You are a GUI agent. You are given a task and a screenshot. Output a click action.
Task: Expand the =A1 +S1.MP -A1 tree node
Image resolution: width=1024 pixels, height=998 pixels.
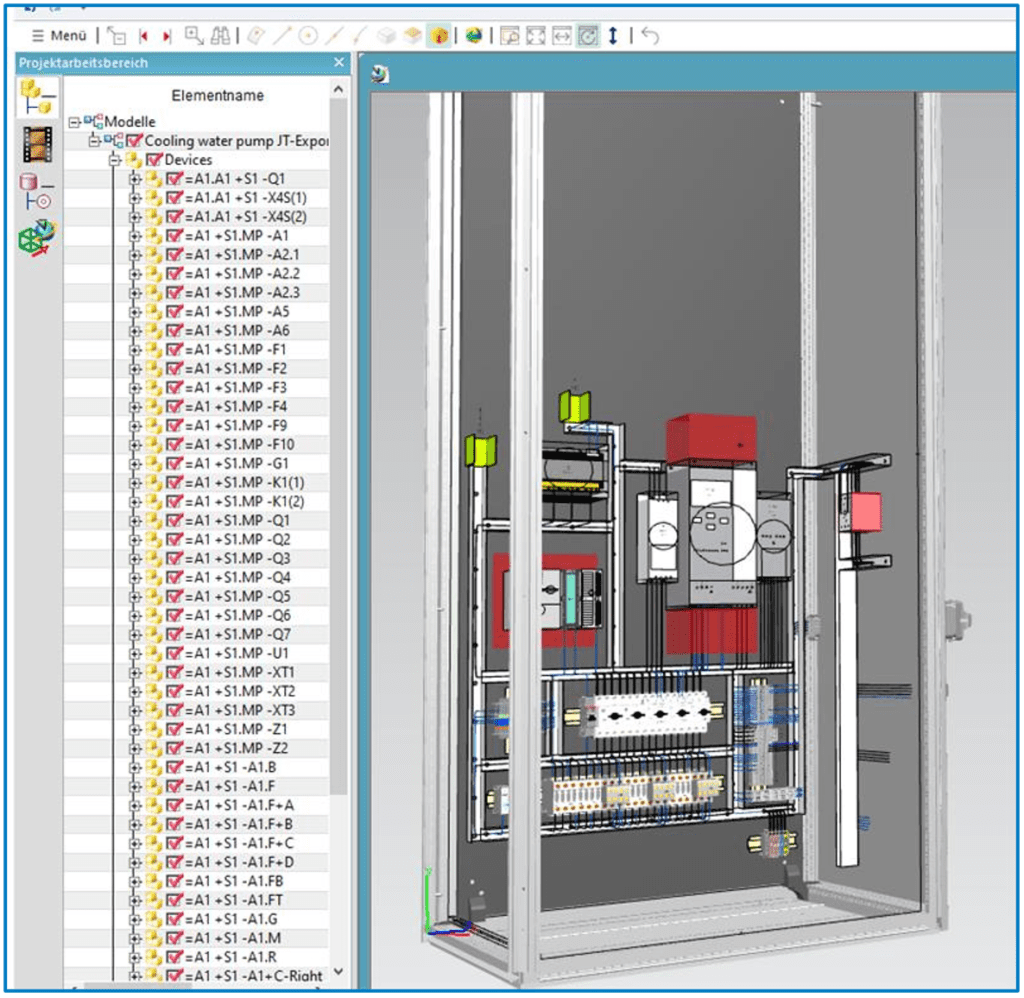[x=135, y=236]
